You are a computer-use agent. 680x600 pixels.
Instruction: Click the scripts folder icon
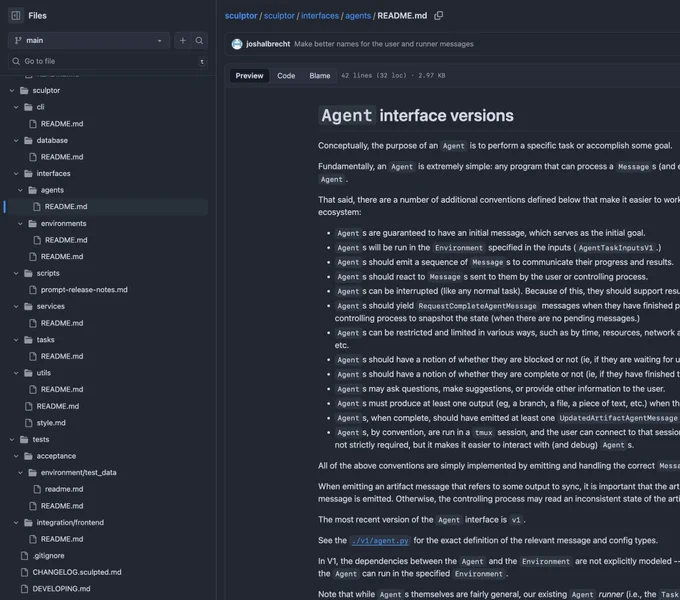(x=29, y=274)
